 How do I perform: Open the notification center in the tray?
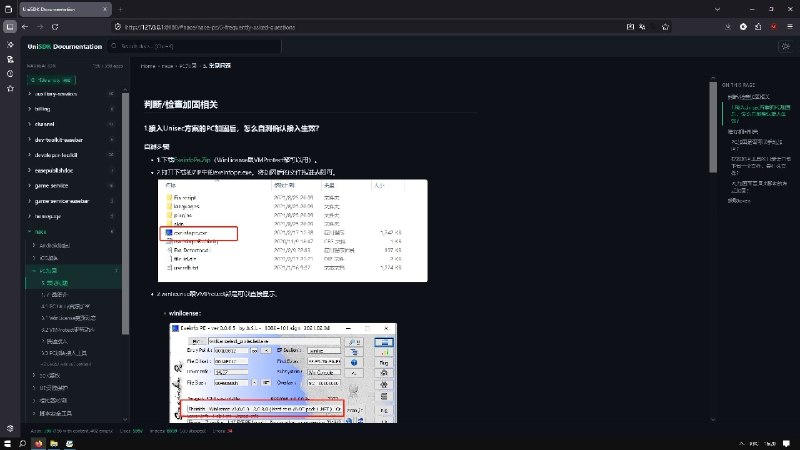pos(787,444)
